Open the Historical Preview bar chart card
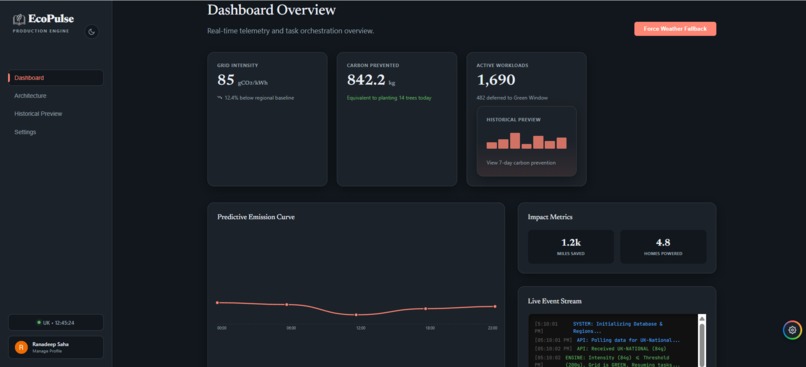Viewport: 806px width, 367px height. point(526,141)
